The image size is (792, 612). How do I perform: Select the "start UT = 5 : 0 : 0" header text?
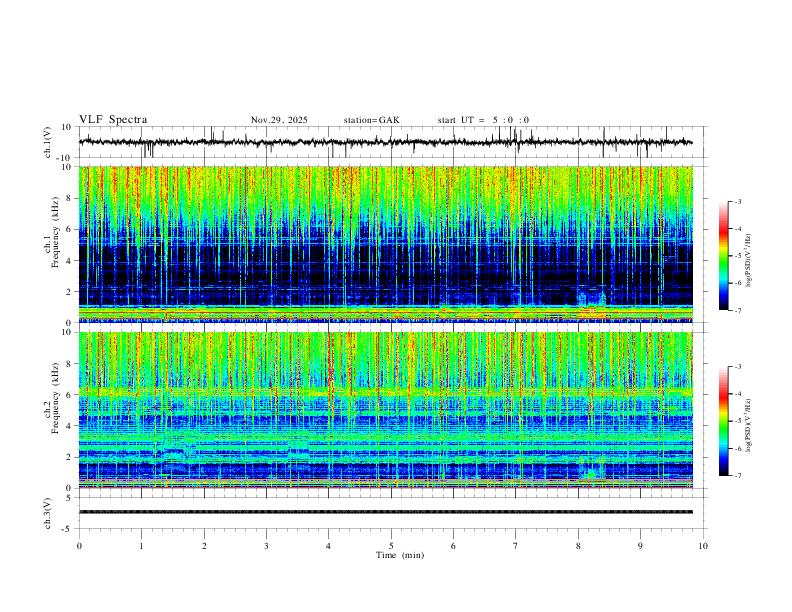pos(483,120)
